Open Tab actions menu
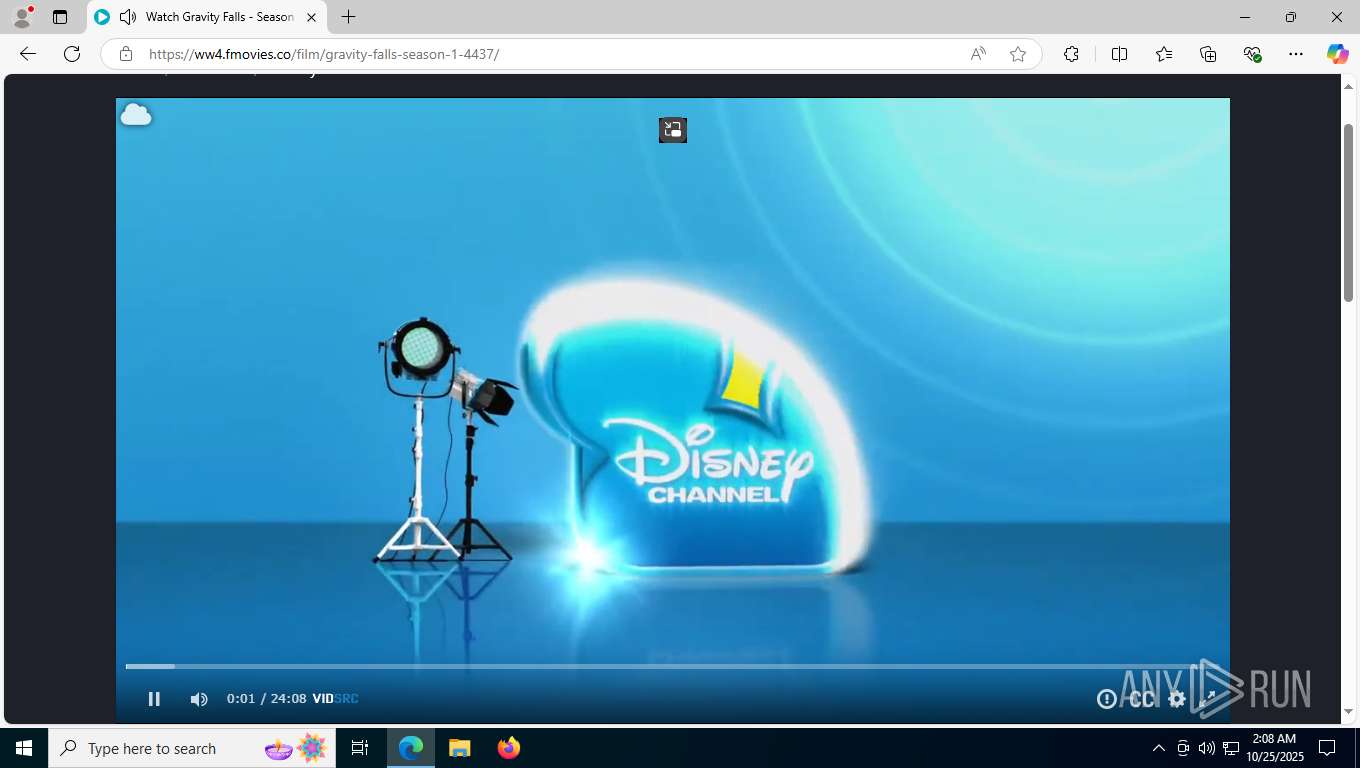This screenshot has height=768, width=1360. (x=60, y=17)
